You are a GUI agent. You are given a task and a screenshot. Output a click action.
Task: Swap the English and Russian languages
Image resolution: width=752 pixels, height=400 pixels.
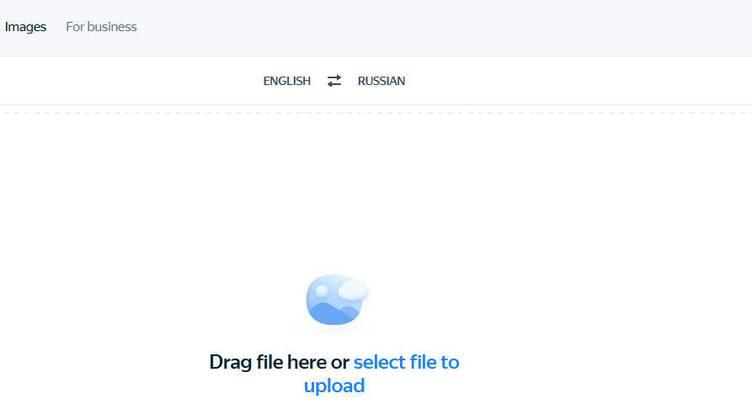(x=334, y=81)
